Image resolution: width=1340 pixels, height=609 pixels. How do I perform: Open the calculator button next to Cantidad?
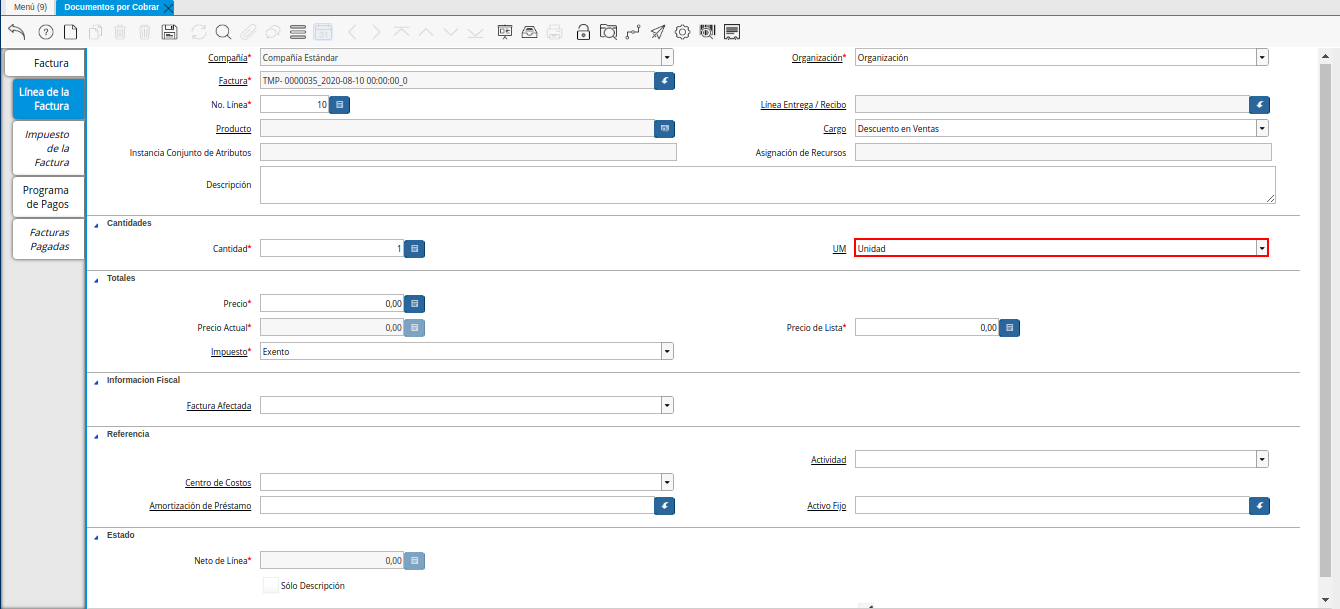click(x=415, y=248)
